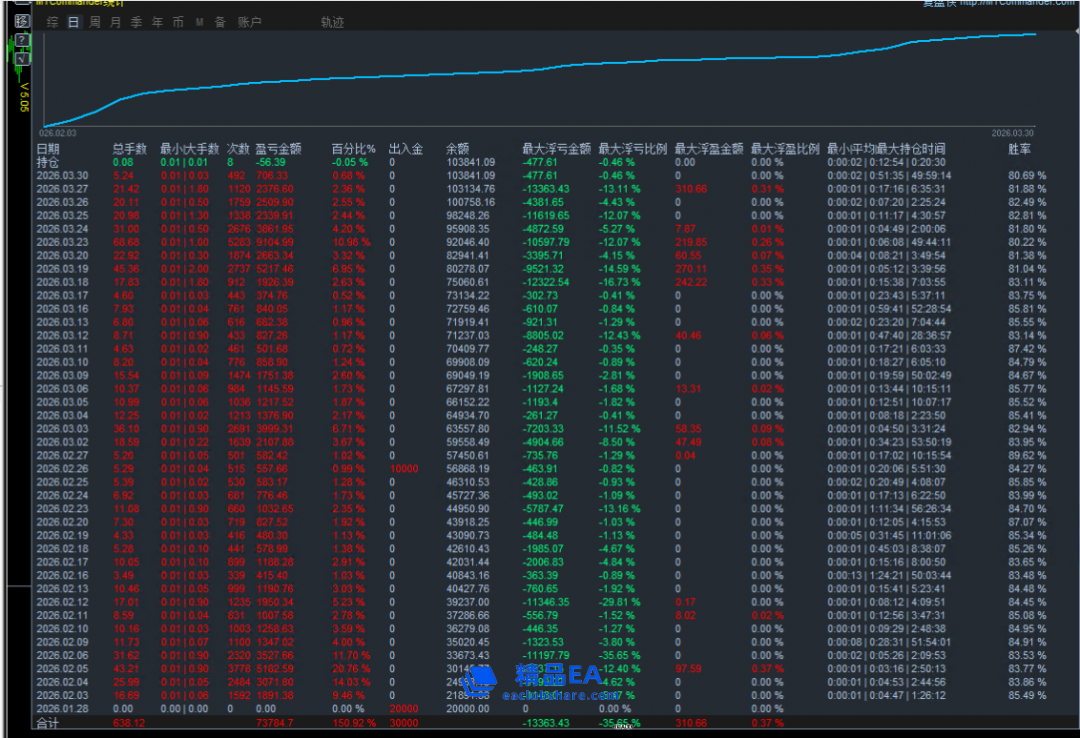
Task: Open the 币 currency tab
Action: point(178,21)
